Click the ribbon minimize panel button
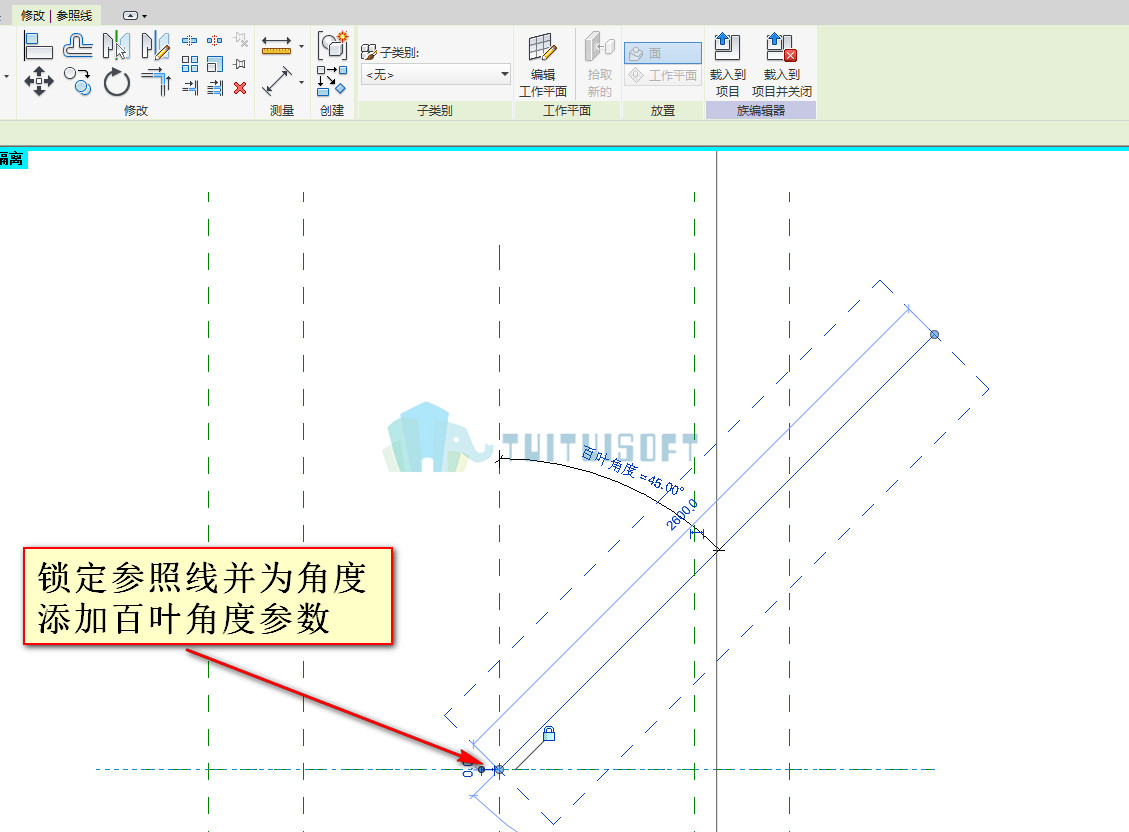1129x832 pixels. tap(130, 15)
